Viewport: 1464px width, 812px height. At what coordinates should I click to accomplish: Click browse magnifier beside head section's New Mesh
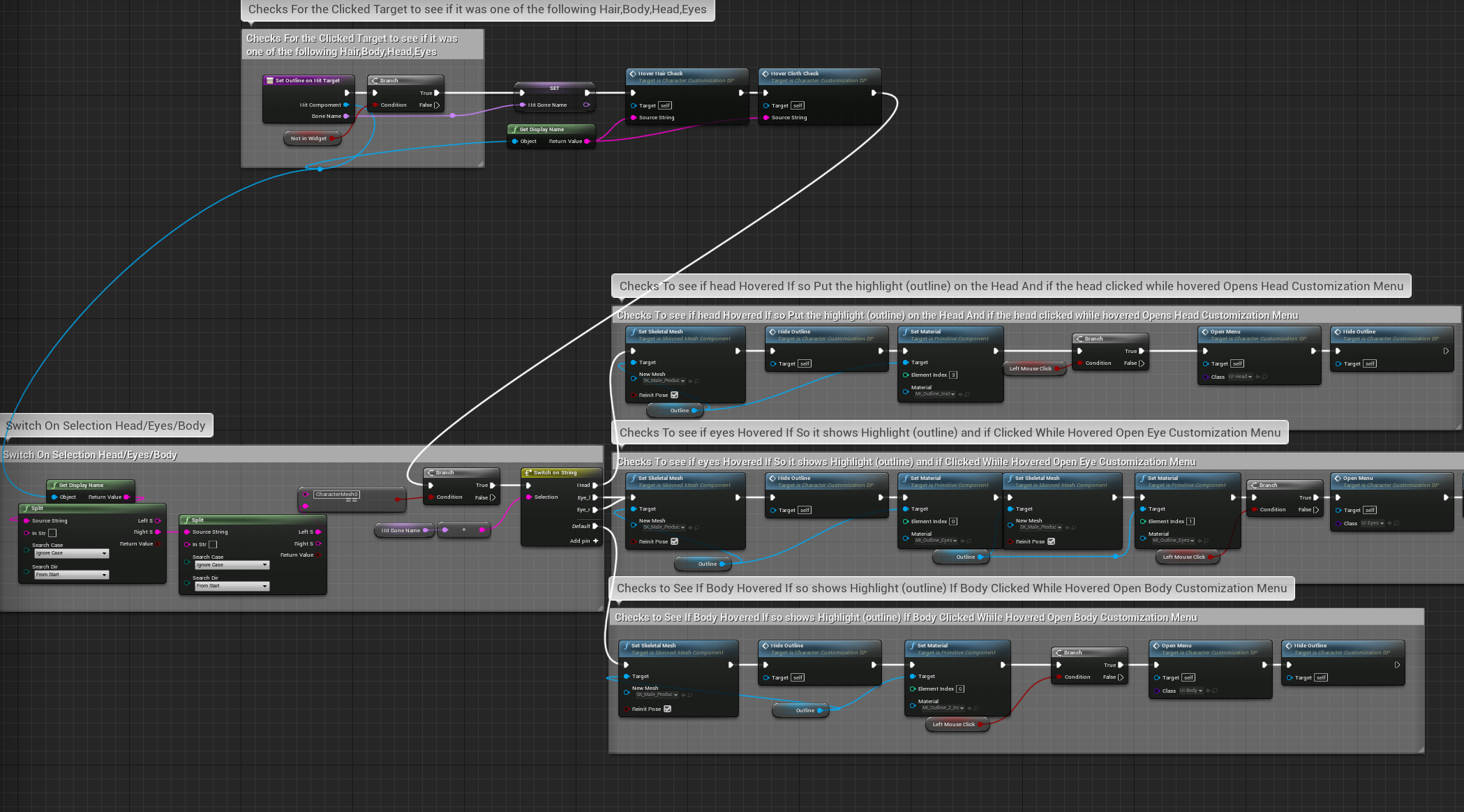pos(696,381)
